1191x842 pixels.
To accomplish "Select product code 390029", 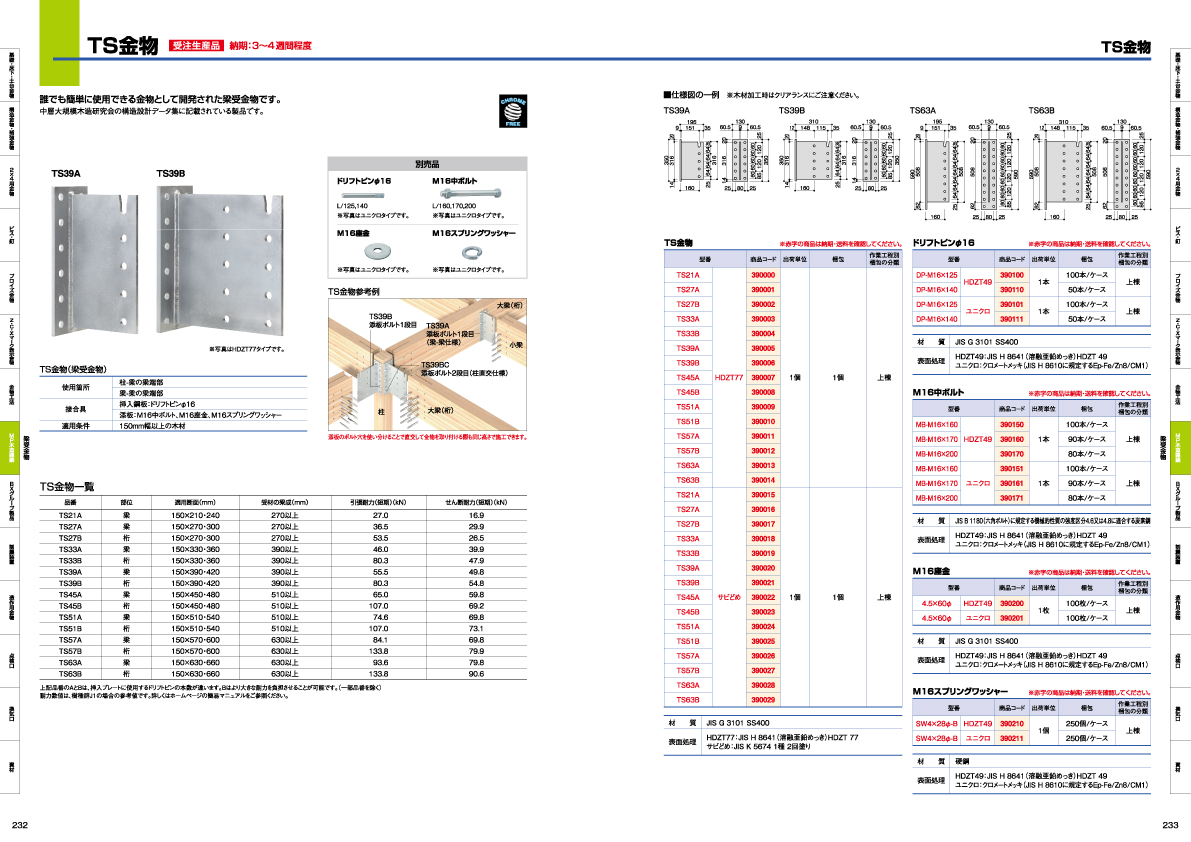I will [x=763, y=700].
